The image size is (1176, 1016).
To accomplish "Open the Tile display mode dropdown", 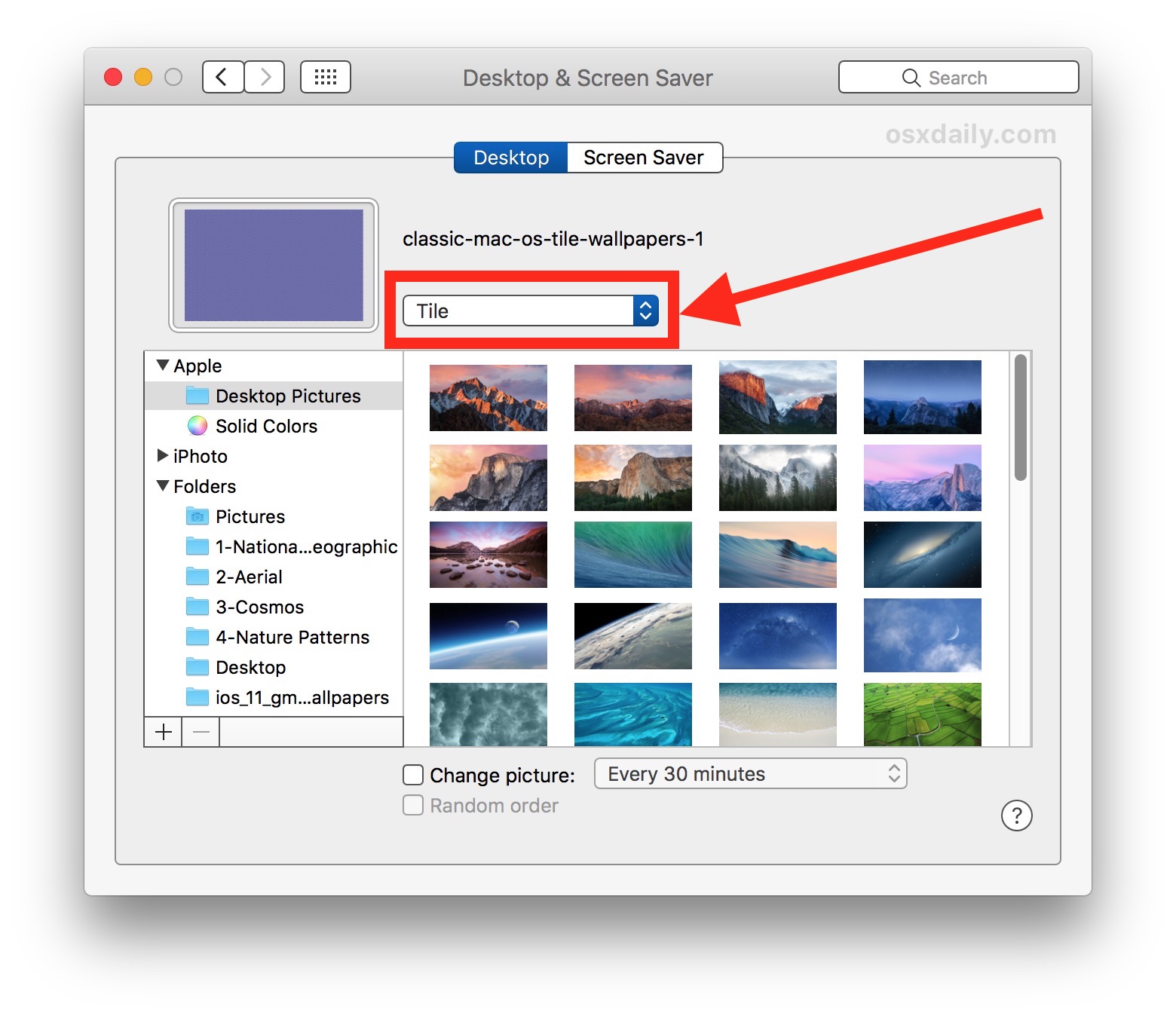I will click(530, 311).
